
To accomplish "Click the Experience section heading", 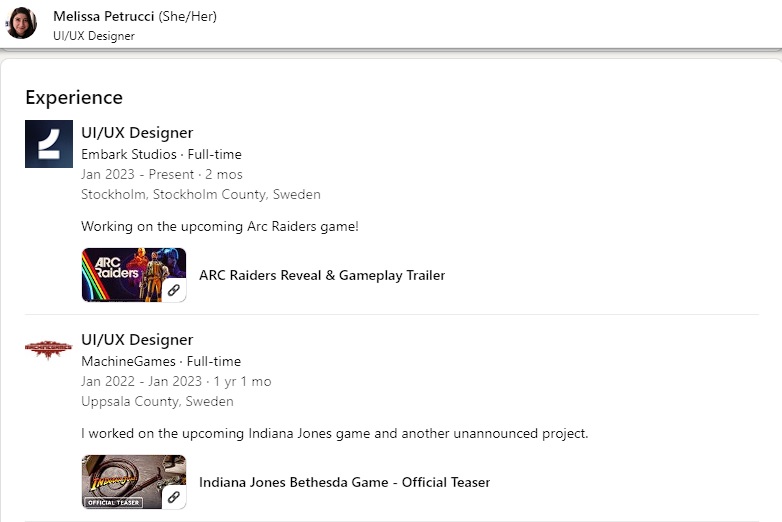I will click(74, 97).
